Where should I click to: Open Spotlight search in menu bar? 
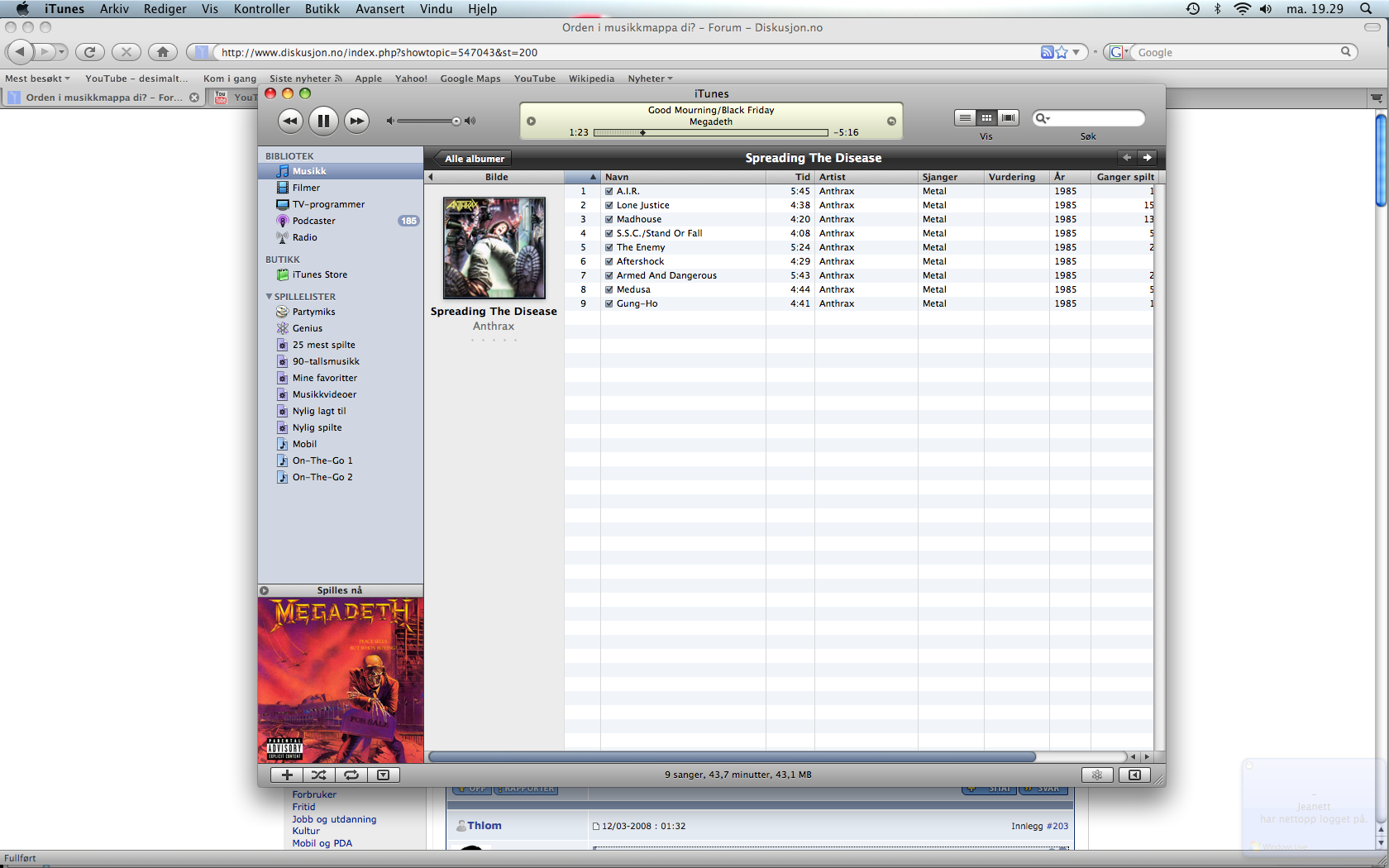[1366, 9]
